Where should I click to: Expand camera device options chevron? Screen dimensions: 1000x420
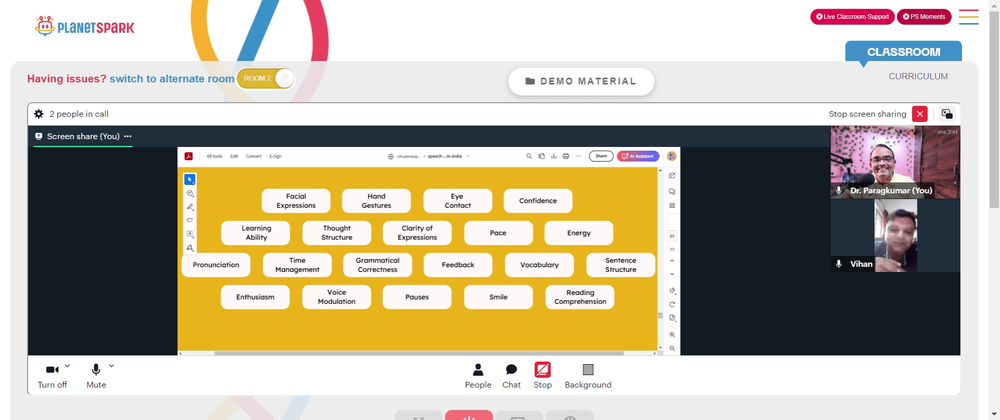click(68, 366)
